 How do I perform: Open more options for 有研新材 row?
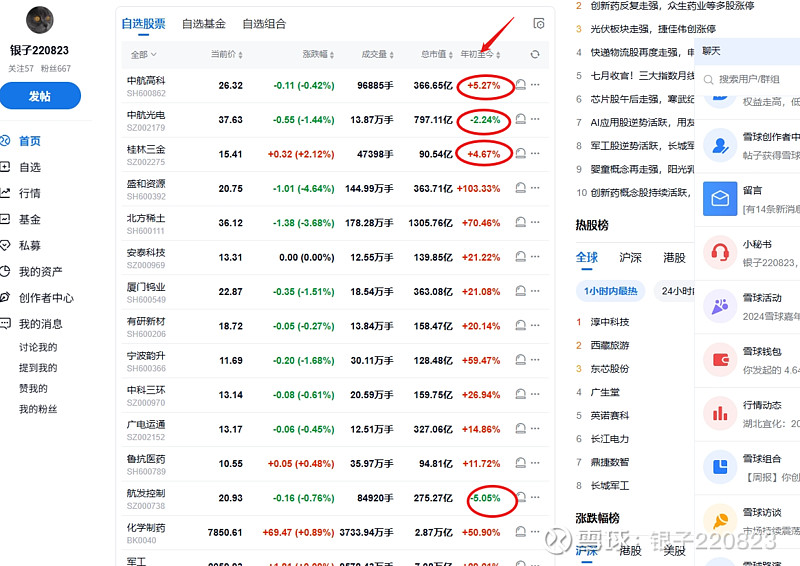[x=535, y=325]
